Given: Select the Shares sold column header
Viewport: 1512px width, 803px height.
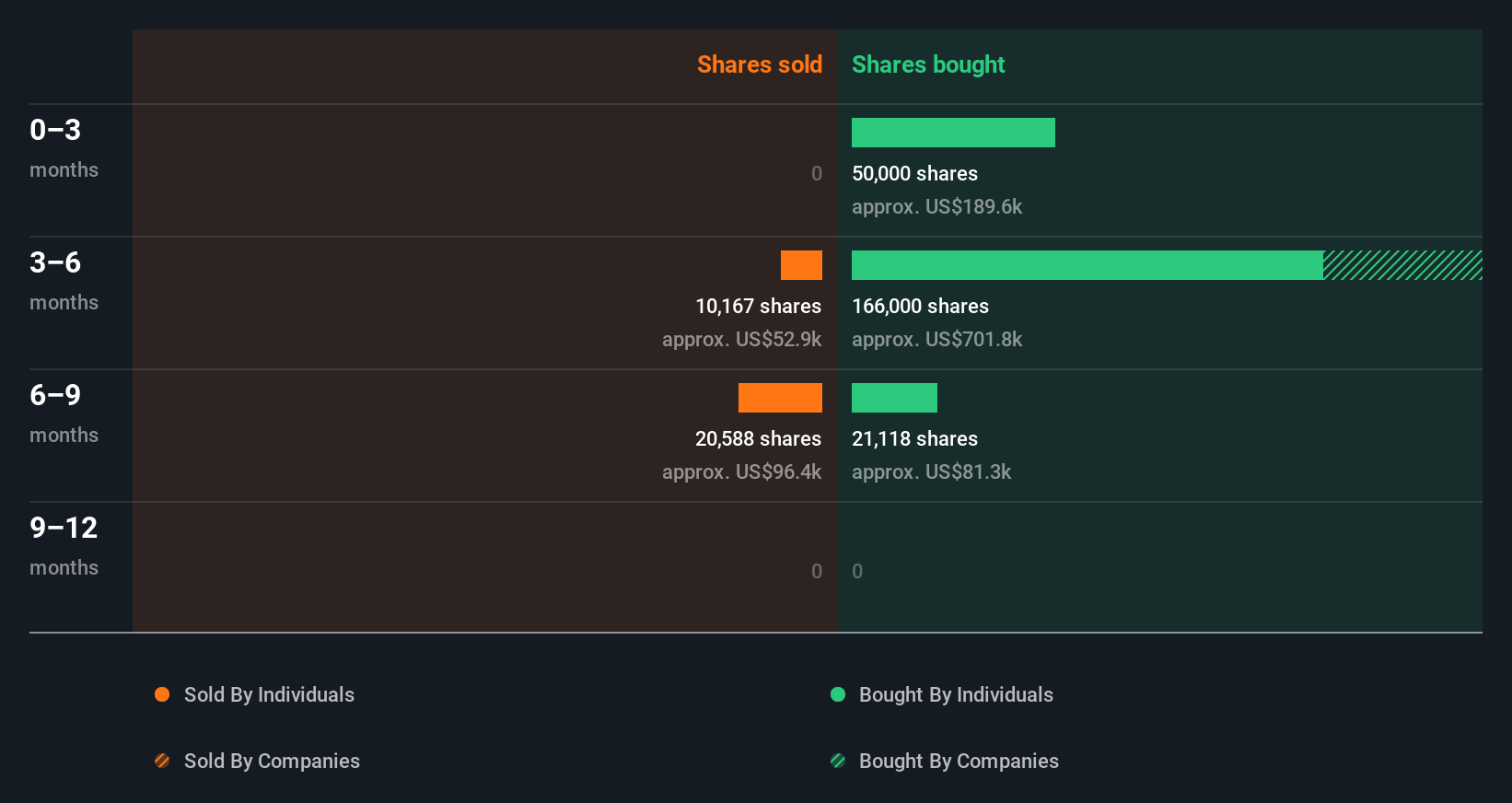Looking at the screenshot, I should (760, 64).
